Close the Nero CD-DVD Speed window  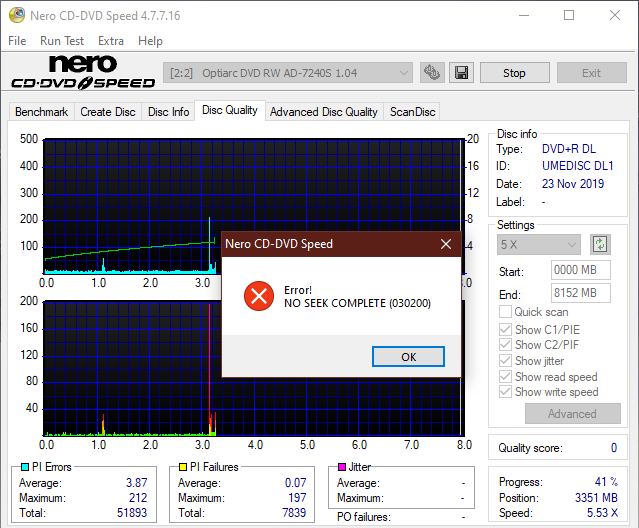tap(615, 15)
